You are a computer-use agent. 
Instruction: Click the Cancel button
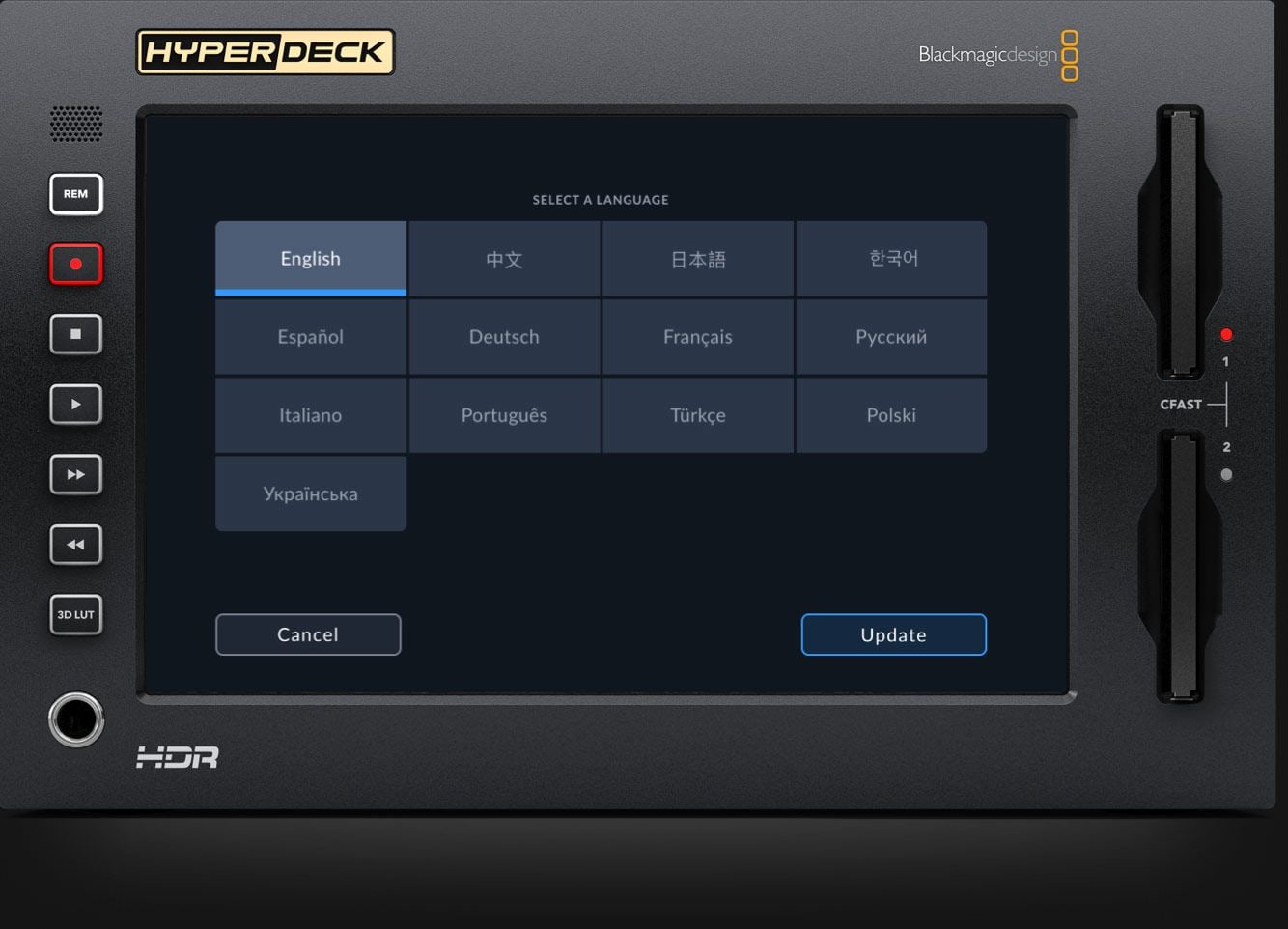pyautogui.click(x=308, y=634)
